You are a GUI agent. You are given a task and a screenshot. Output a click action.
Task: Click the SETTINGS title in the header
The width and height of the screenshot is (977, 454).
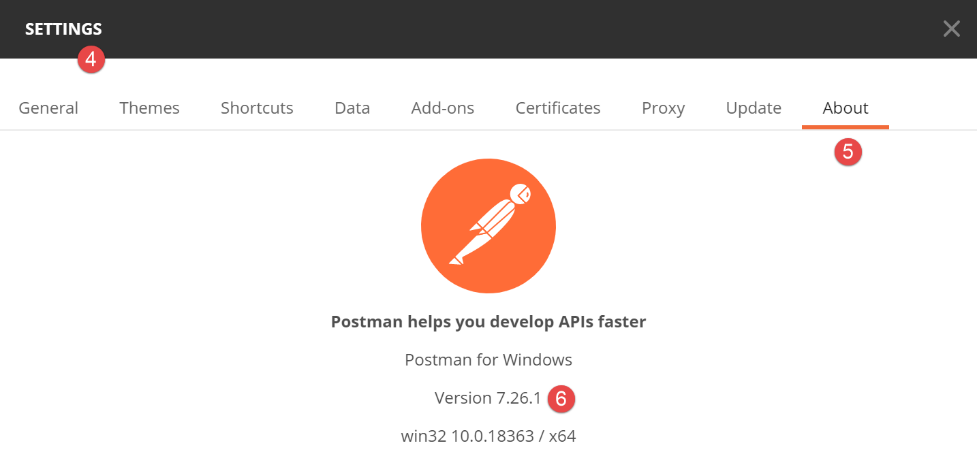coord(63,30)
